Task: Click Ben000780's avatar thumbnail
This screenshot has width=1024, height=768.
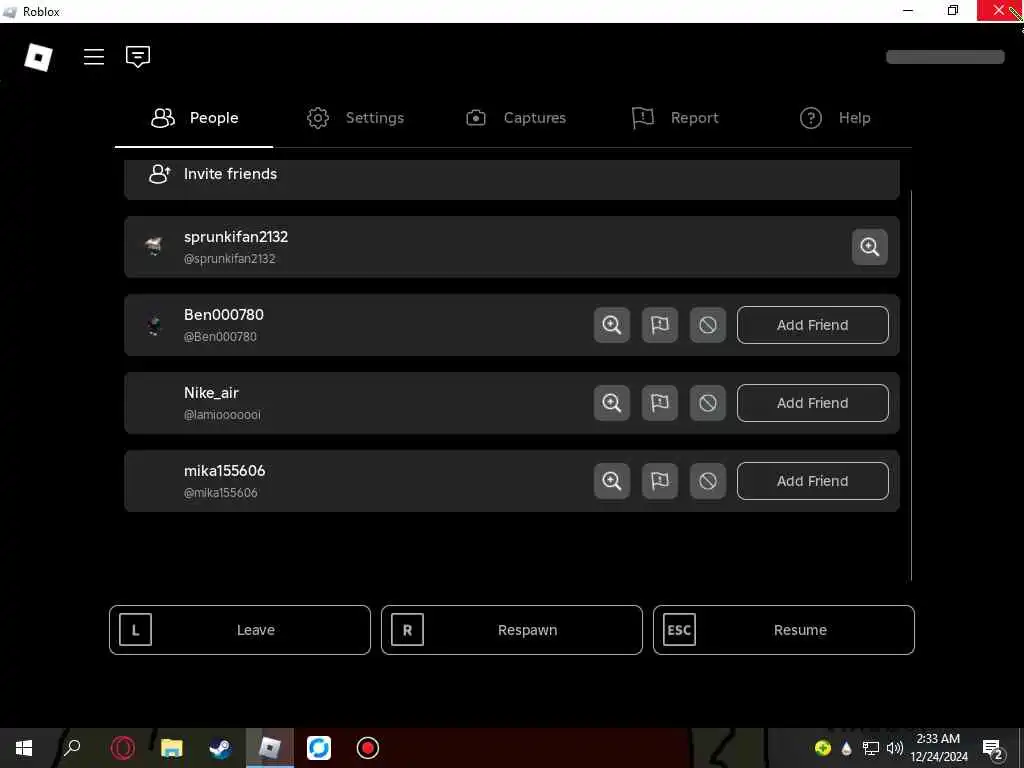Action: (154, 325)
